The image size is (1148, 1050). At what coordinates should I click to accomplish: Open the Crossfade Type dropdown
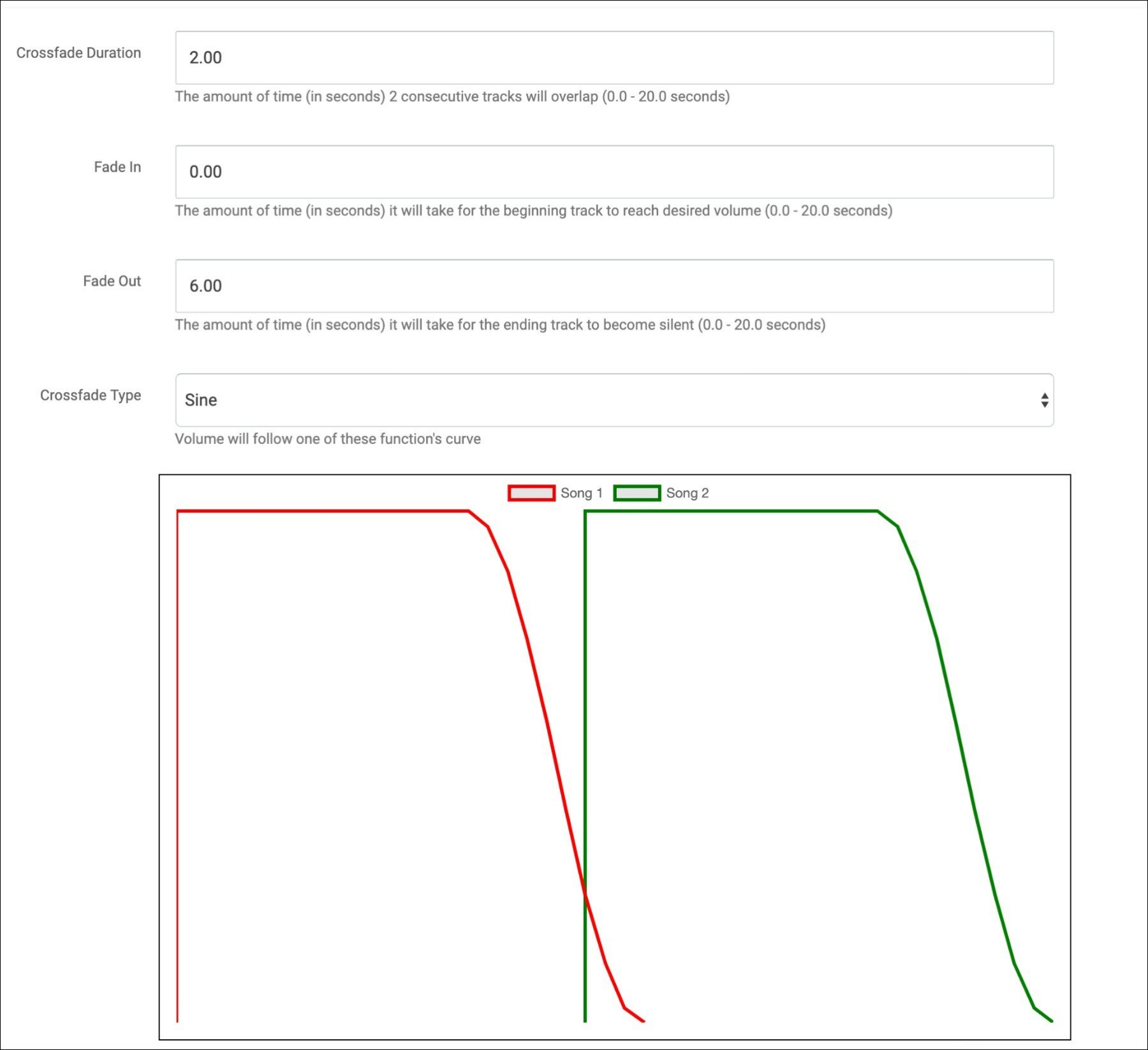614,400
